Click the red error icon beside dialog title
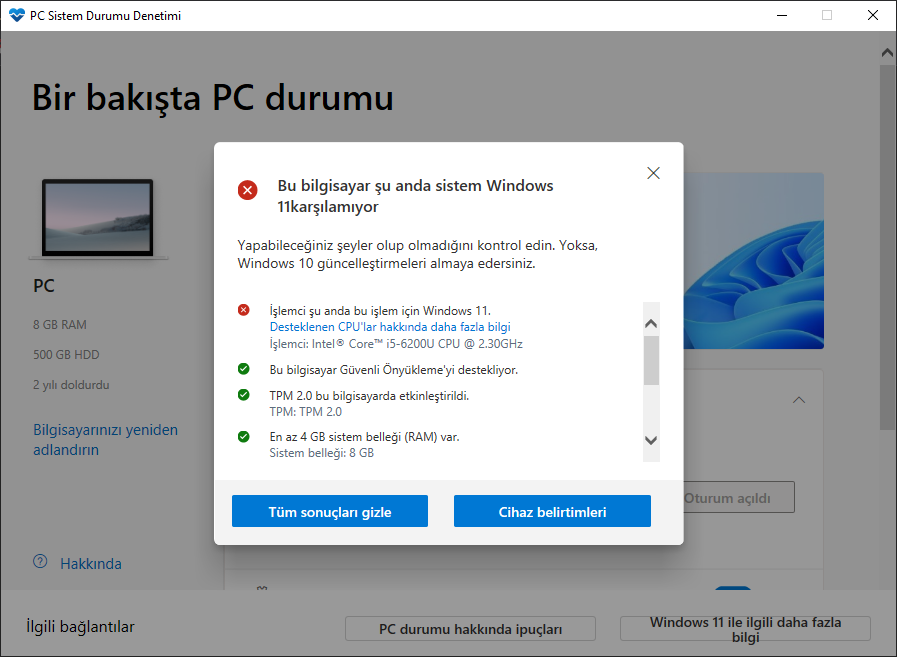The image size is (897, 657). 248,190
